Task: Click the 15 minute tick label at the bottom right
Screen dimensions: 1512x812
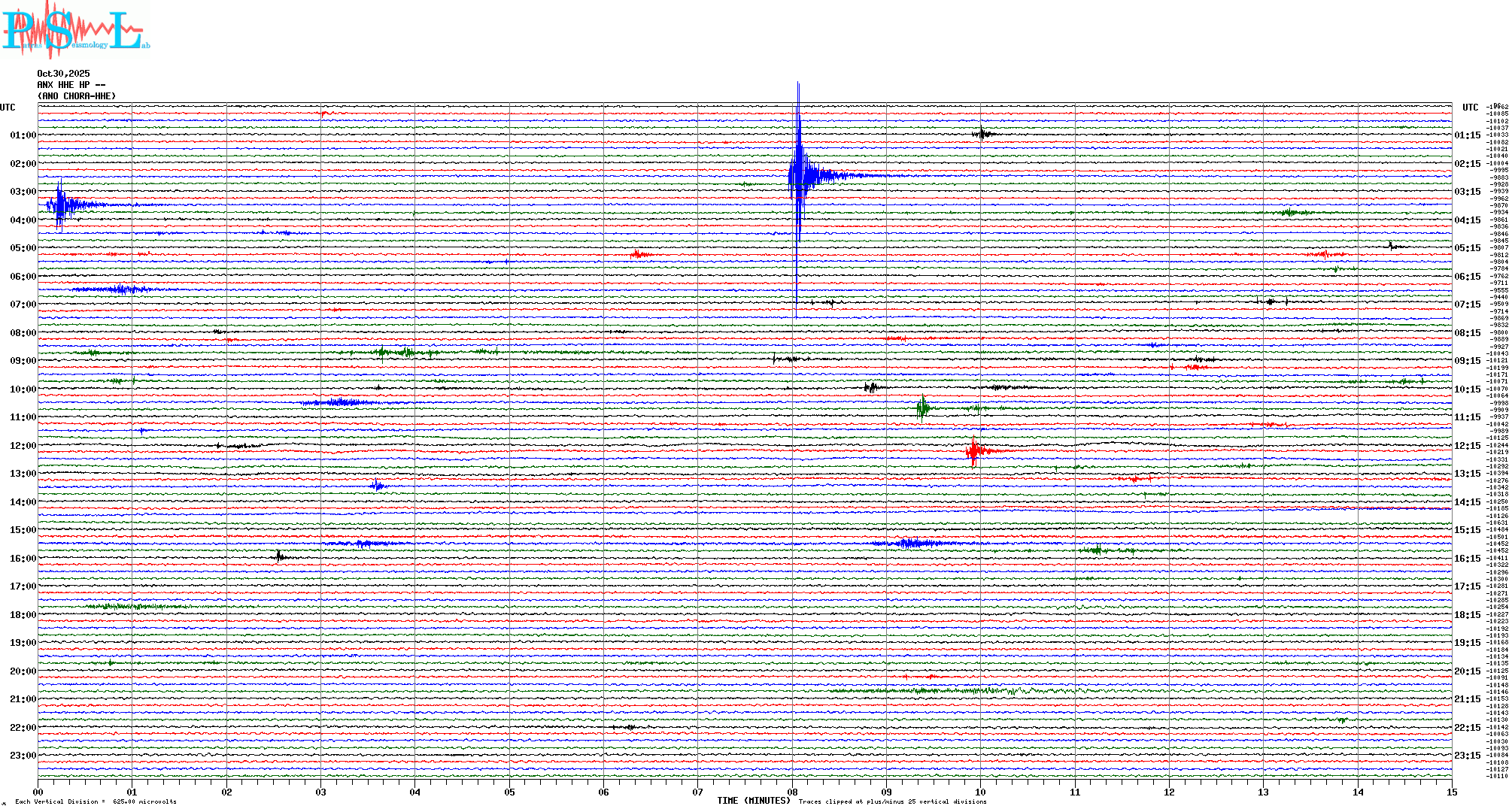Action: (1451, 792)
